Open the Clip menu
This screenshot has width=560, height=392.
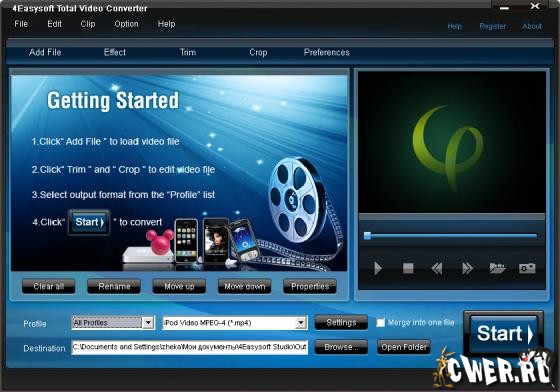tap(88, 24)
